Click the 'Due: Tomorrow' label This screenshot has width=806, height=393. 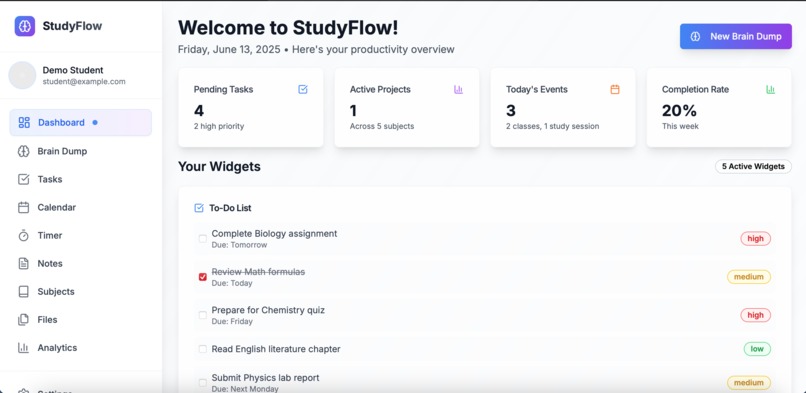coord(240,245)
